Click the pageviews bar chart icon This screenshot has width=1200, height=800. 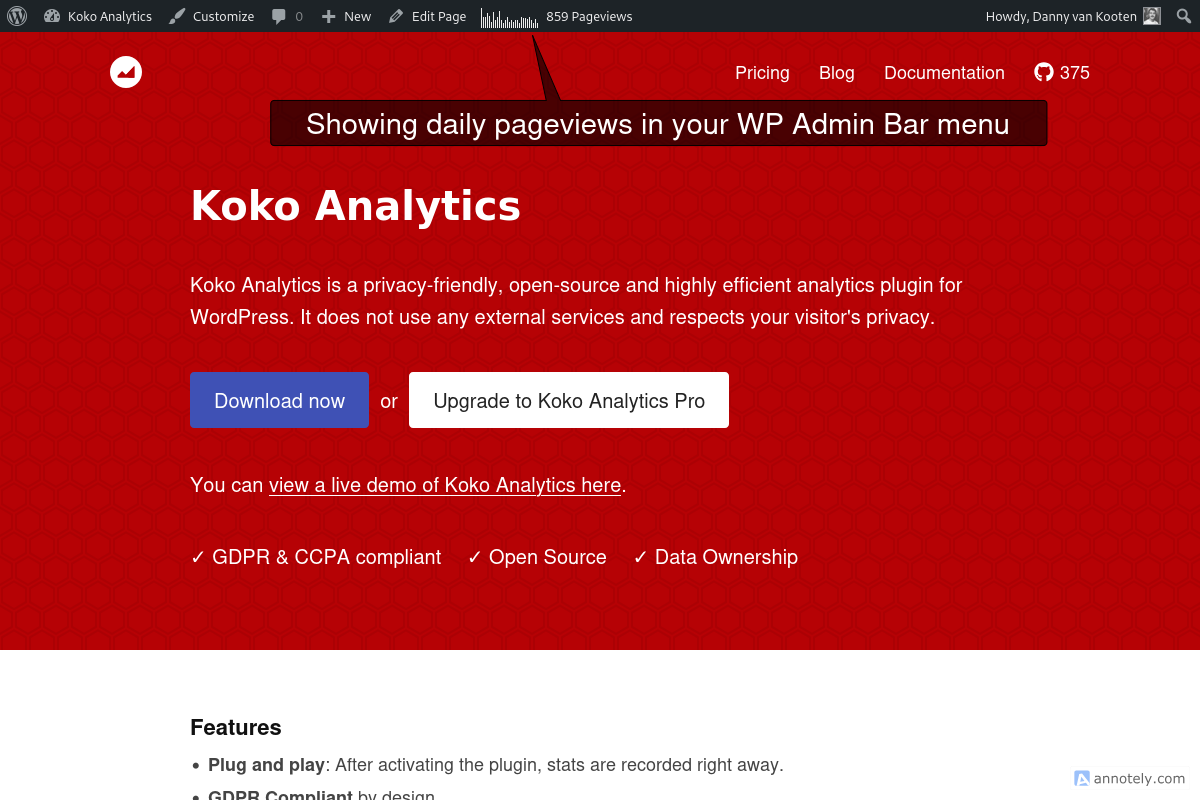click(508, 16)
